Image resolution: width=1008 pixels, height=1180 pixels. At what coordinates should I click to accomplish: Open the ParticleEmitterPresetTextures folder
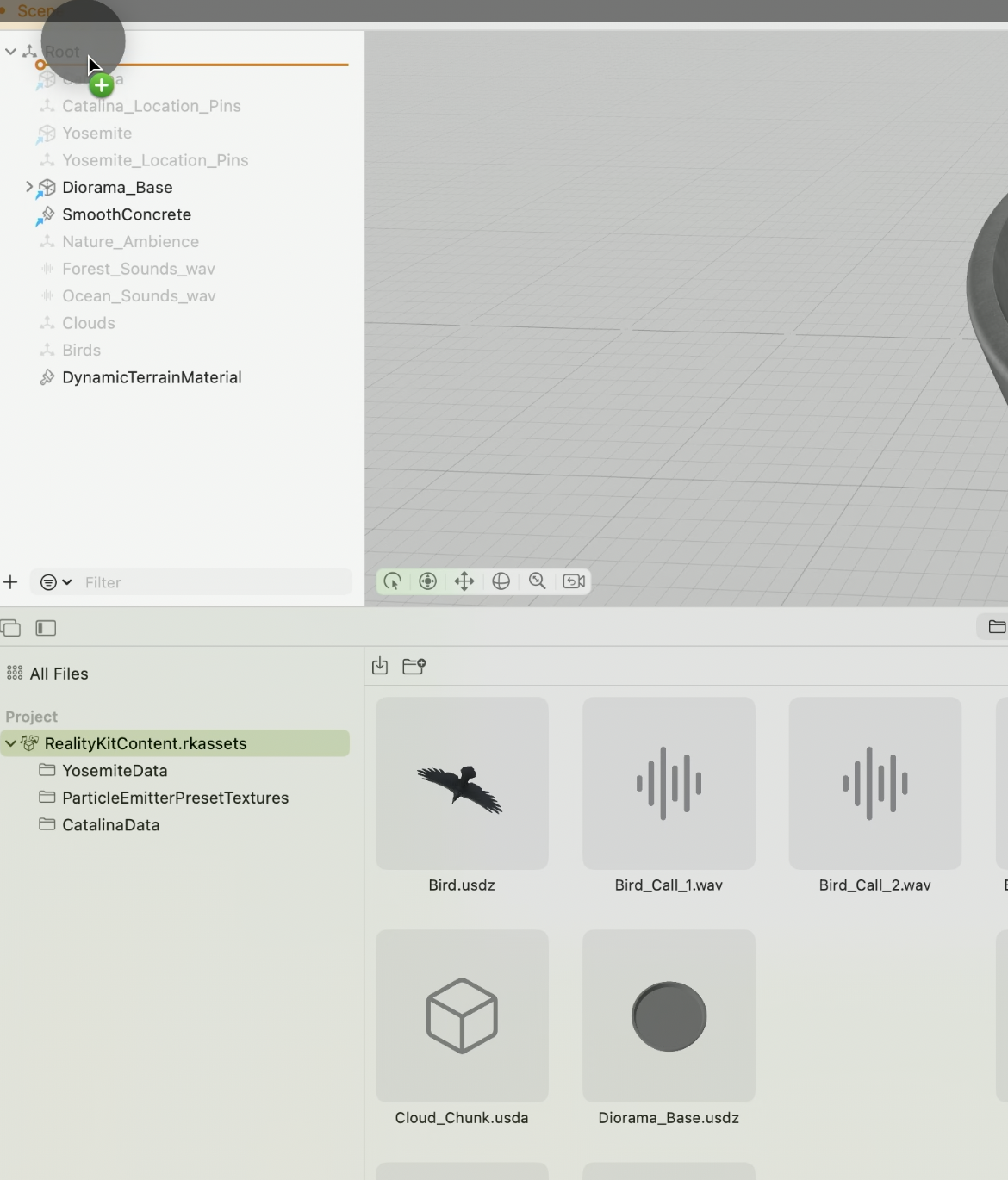tap(175, 798)
